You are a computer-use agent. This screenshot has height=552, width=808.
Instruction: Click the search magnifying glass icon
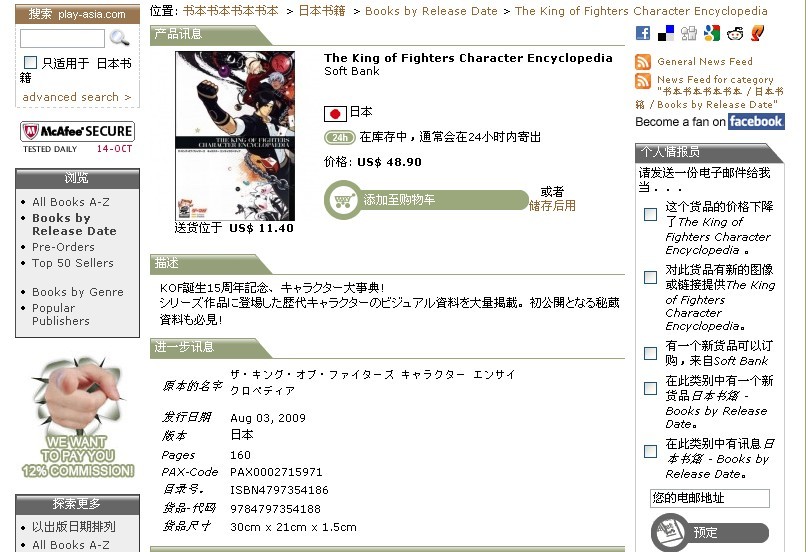point(119,38)
